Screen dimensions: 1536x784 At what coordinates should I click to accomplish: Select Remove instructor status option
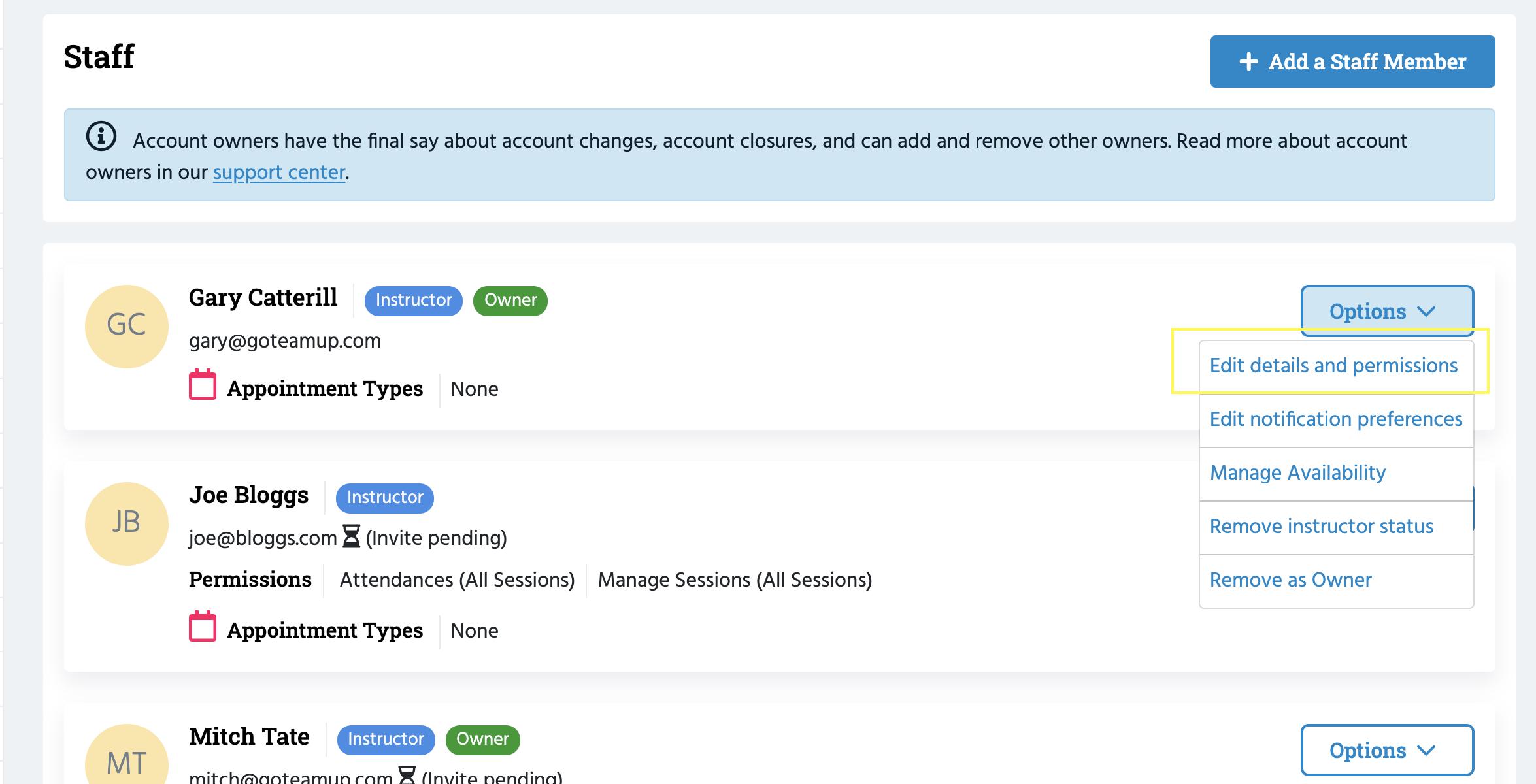point(1321,526)
